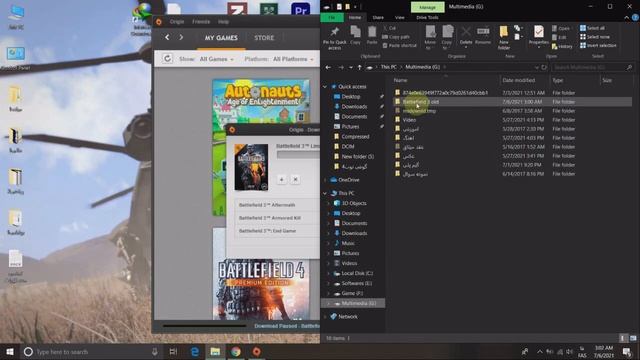
Task: Open Properties from the ribbon
Action: pos(538,36)
